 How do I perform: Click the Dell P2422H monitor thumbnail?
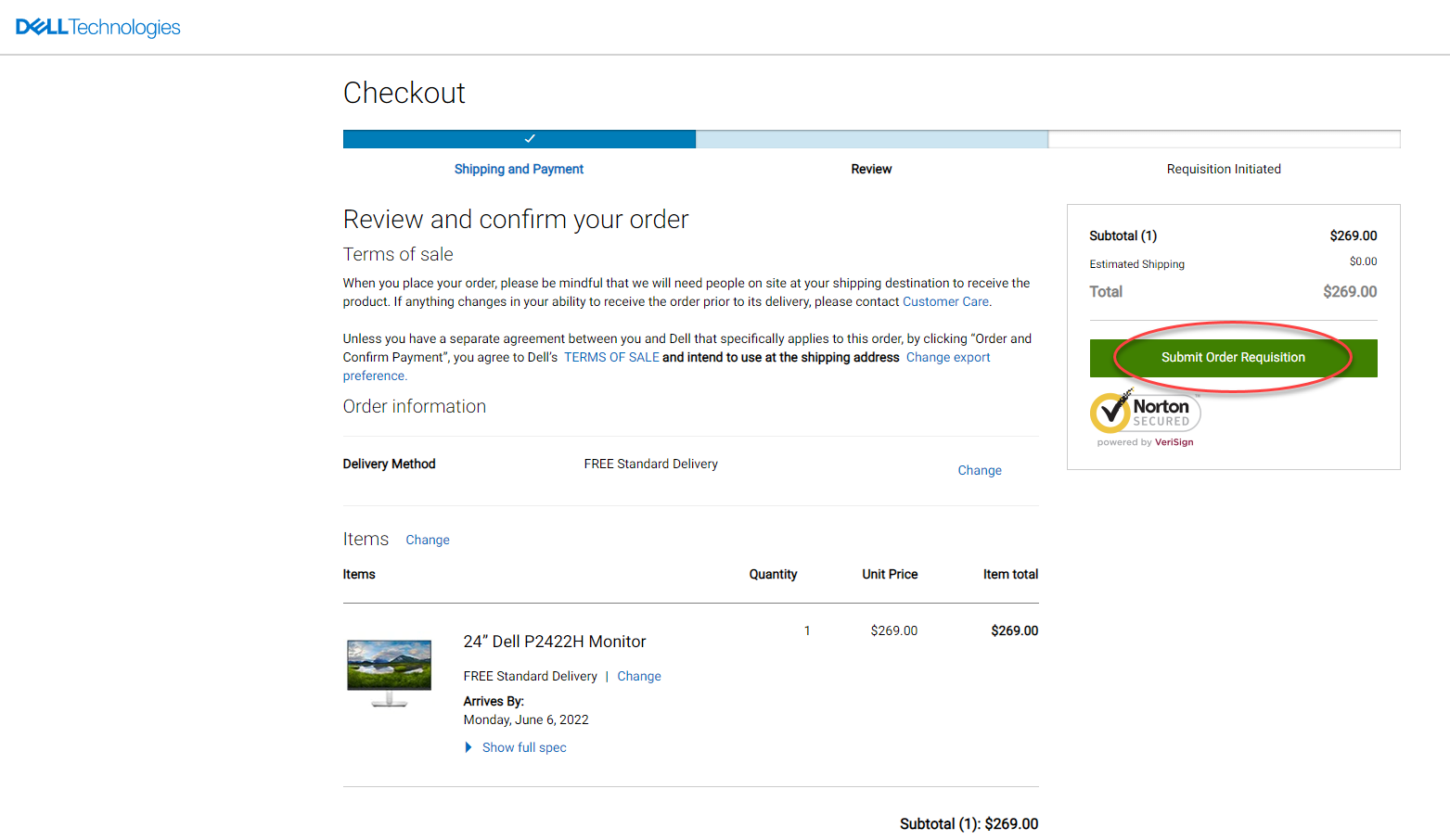coord(390,673)
